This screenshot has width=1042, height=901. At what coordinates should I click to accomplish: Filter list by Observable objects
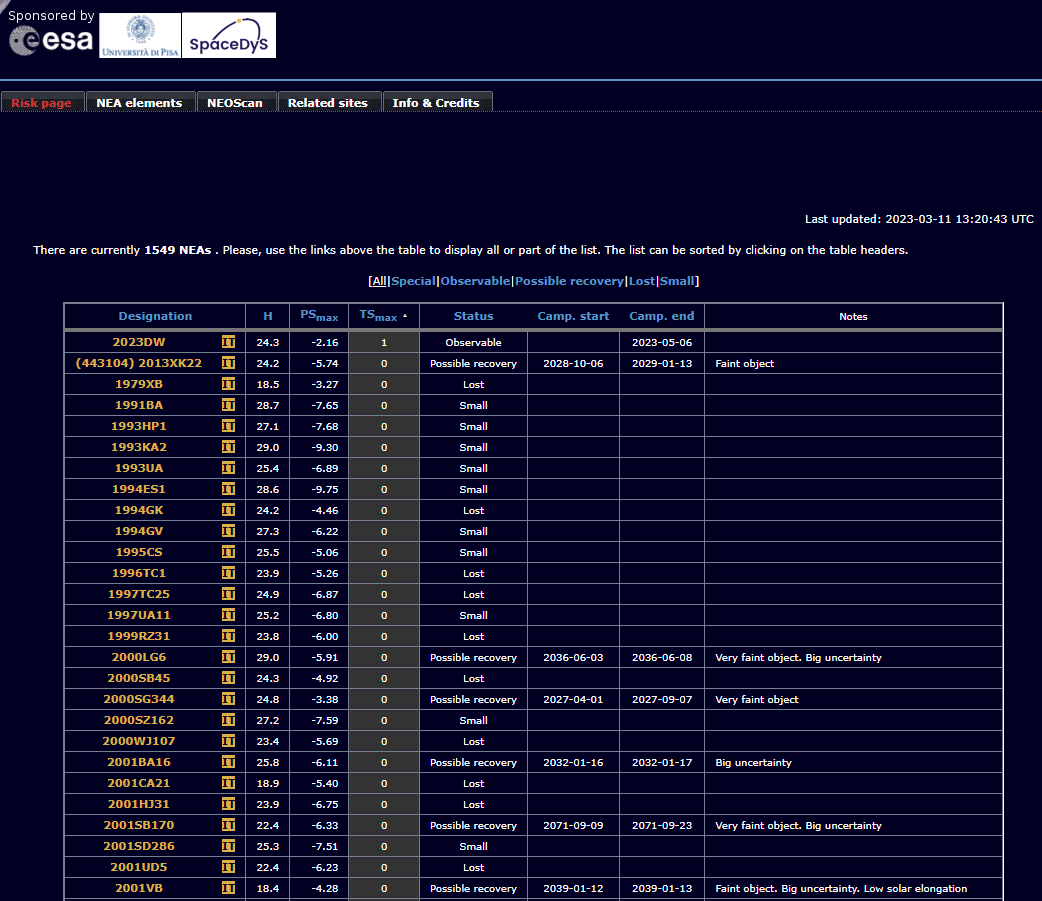[x=475, y=281]
